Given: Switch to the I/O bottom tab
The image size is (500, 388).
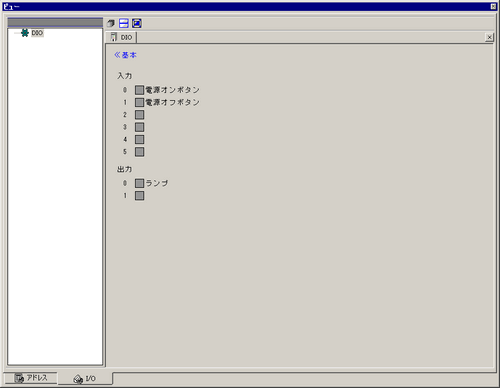Looking at the screenshot, I should point(85,379).
